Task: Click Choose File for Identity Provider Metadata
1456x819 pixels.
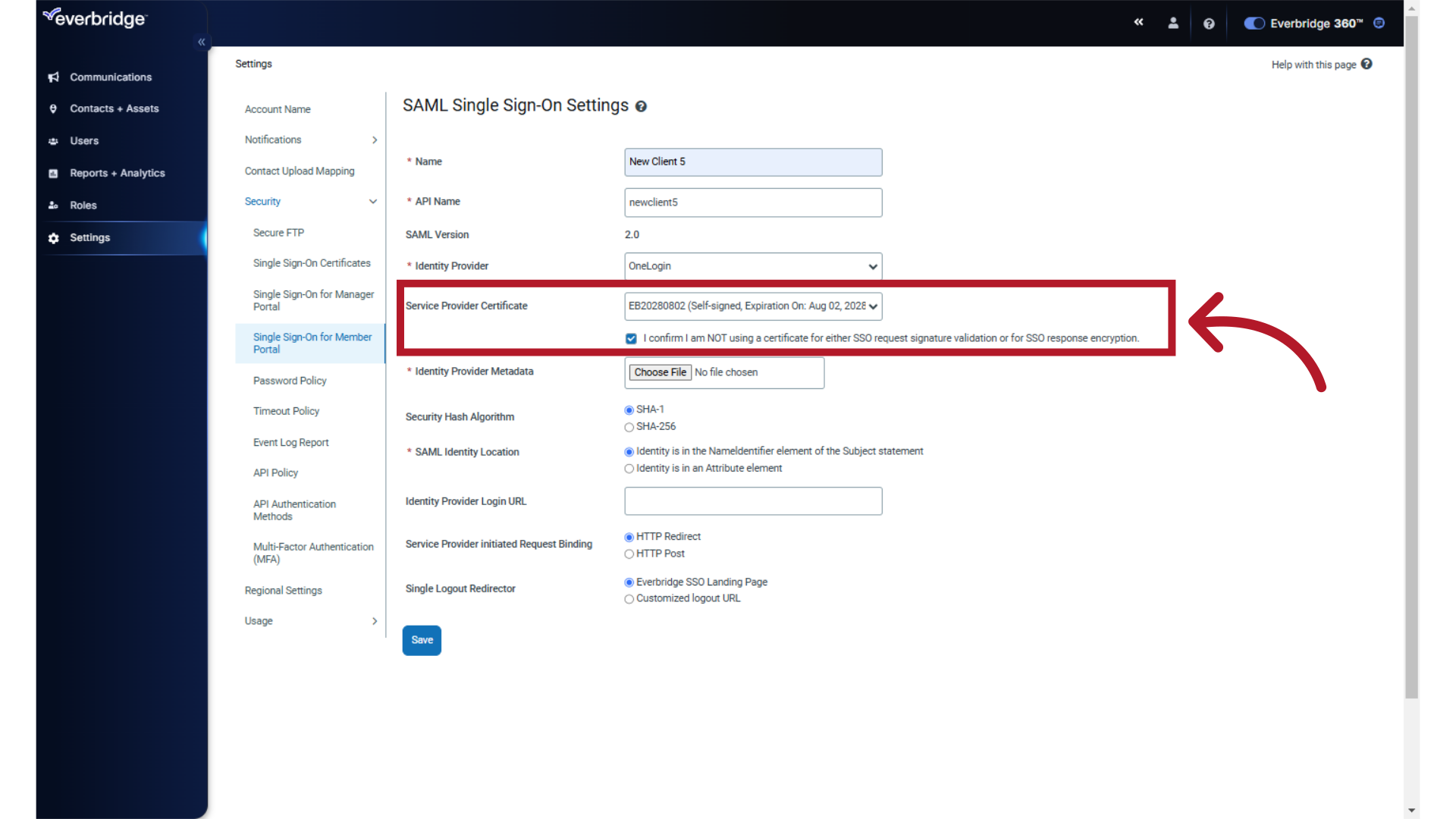Action: pos(660,372)
